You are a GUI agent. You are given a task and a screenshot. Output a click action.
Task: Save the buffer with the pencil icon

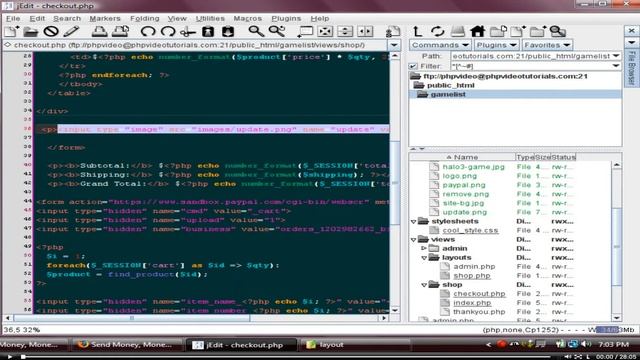coord(71,31)
